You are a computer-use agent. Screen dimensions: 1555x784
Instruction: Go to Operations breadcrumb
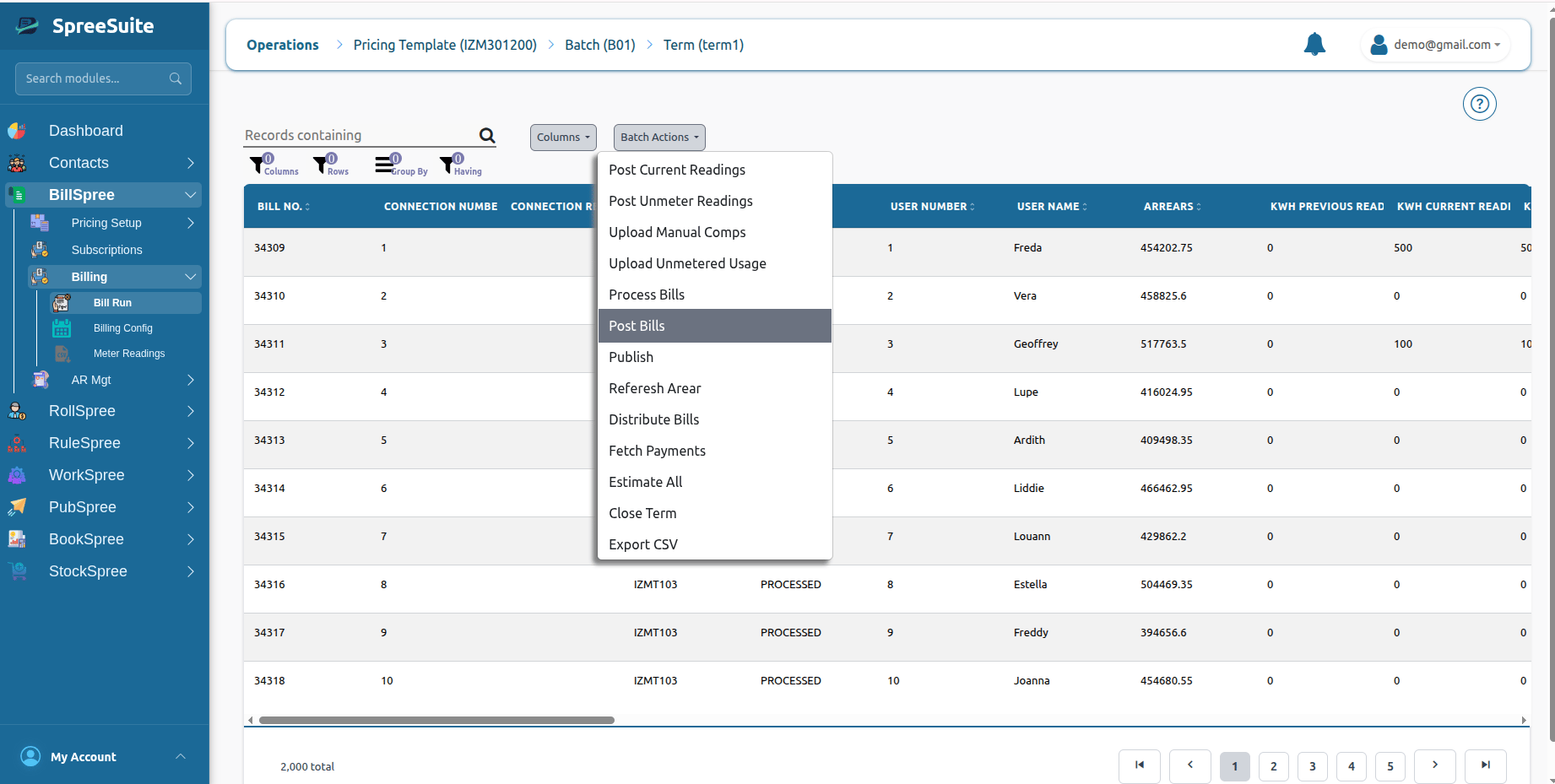(283, 45)
